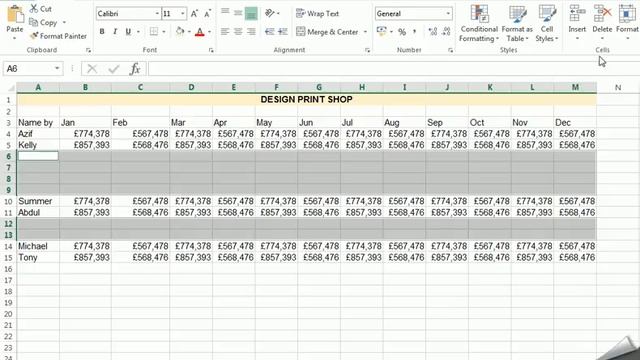The height and width of the screenshot is (360, 640).
Task: Open the Alignment dialog launcher
Action: point(367,50)
